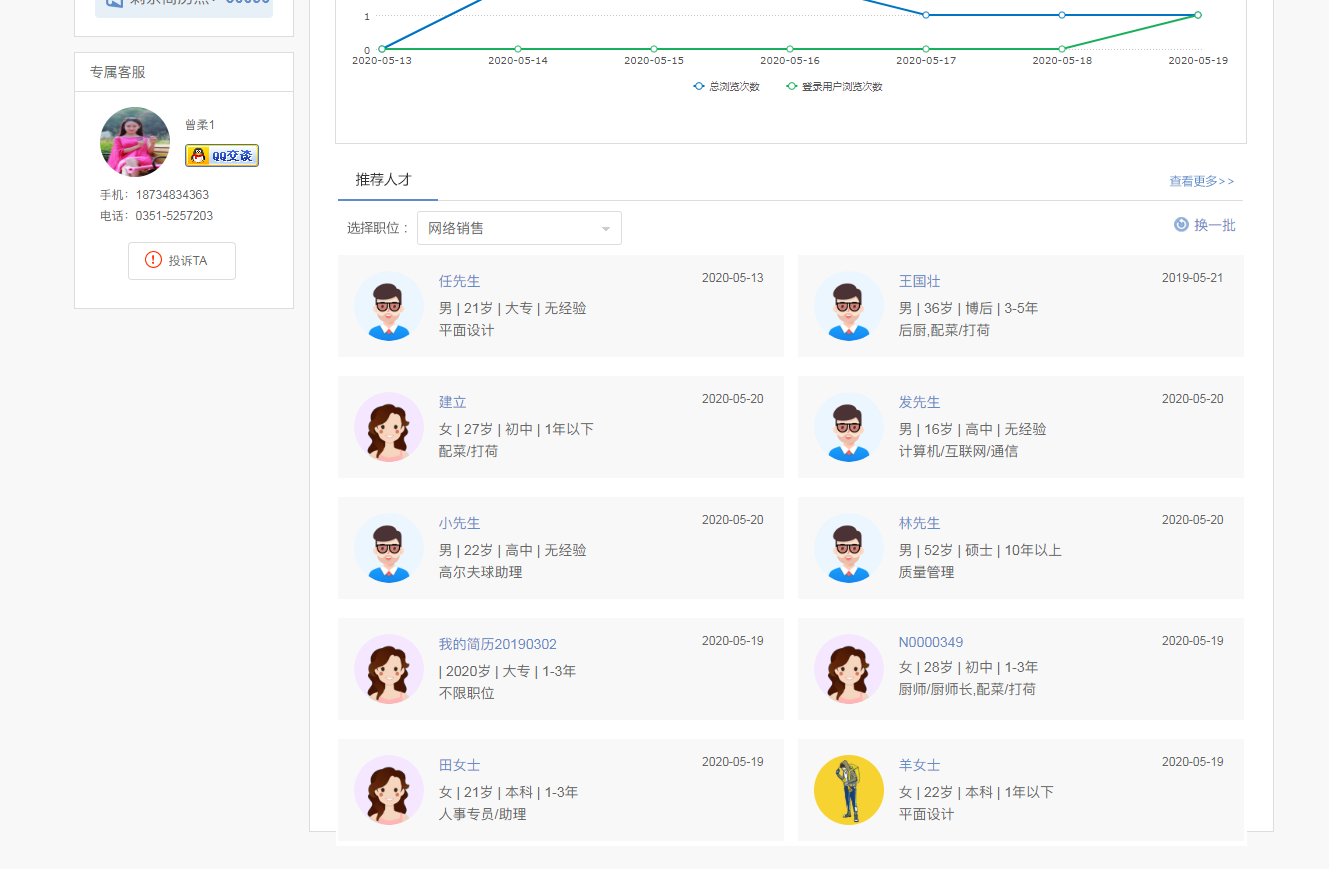Open 建立 candidate profile link
This screenshot has height=869, width=1329.
452,402
